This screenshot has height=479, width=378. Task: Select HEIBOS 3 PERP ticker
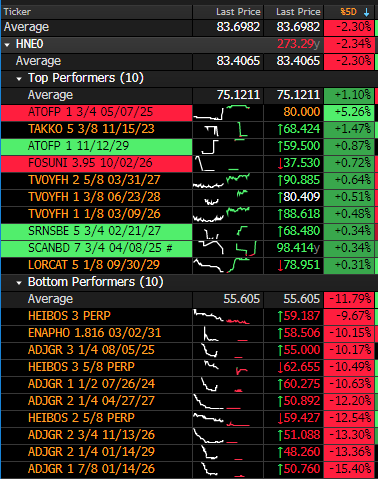tap(69, 316)
